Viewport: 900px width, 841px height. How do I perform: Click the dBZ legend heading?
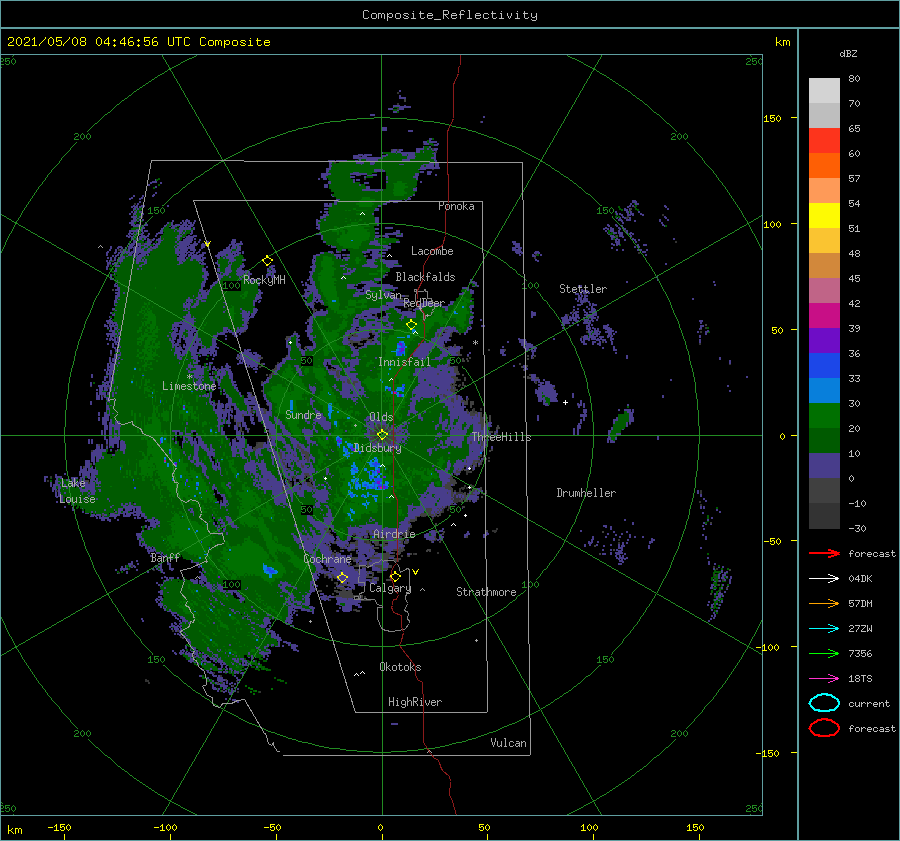(x=848, y=53)
